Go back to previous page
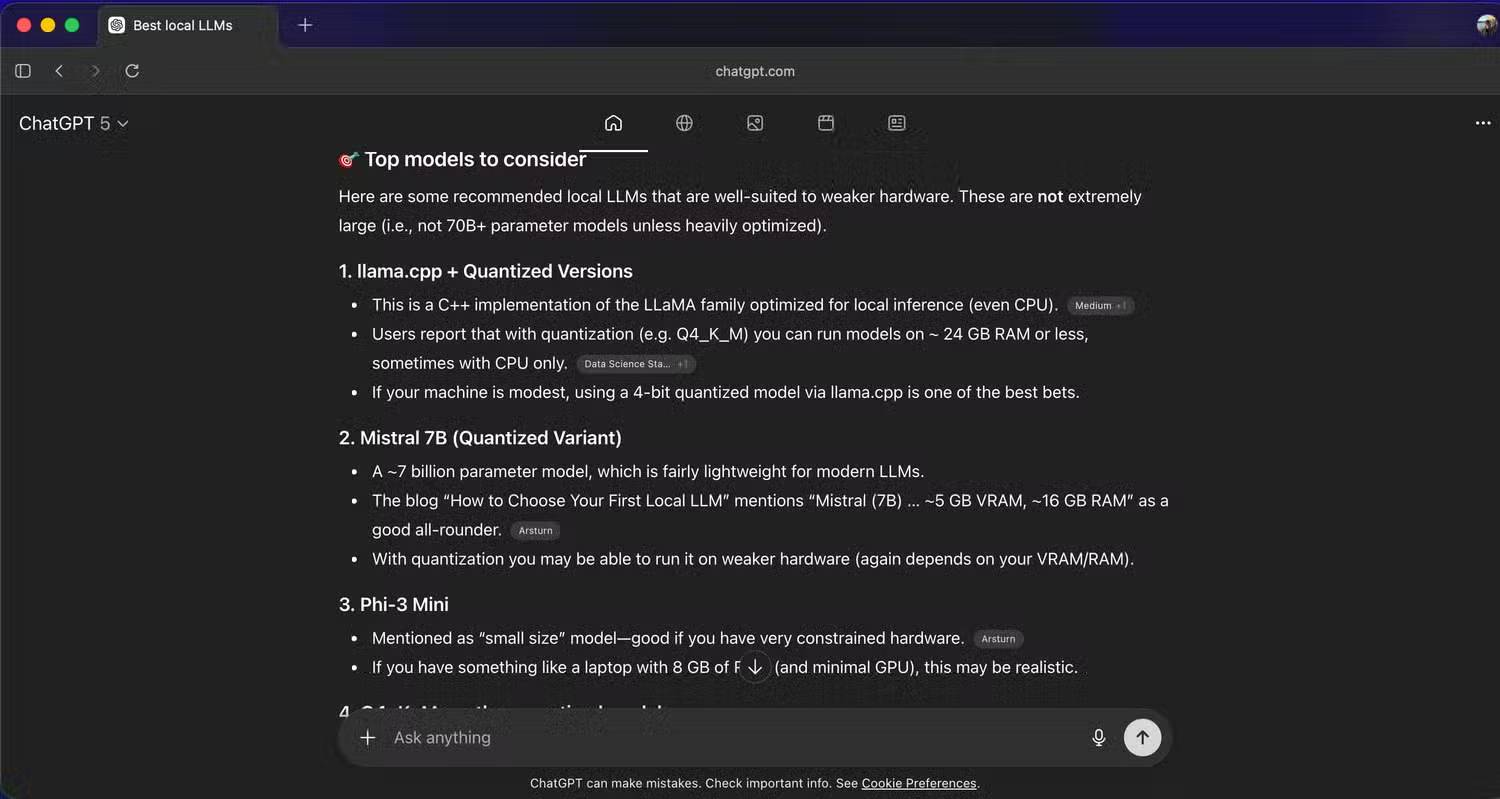This screenshot has width=1500, height=799. pos(59,71)
